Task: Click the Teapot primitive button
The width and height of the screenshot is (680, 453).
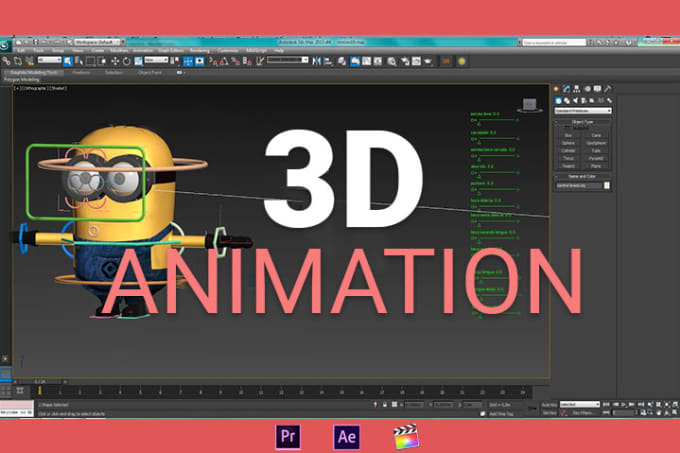Action: tap(568, 166)
